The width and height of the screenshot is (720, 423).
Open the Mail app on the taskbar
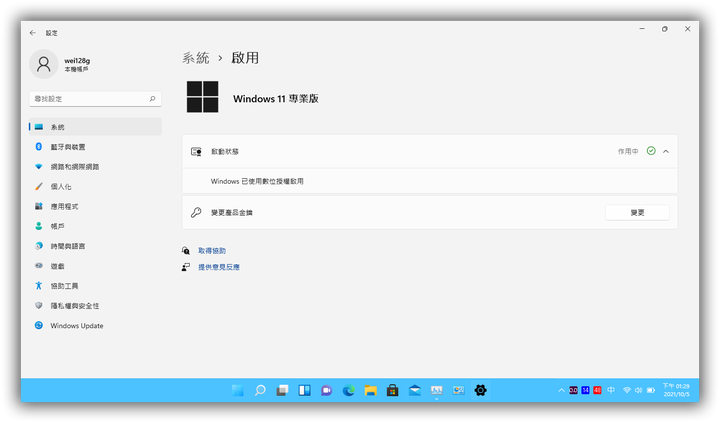point(414,390)
